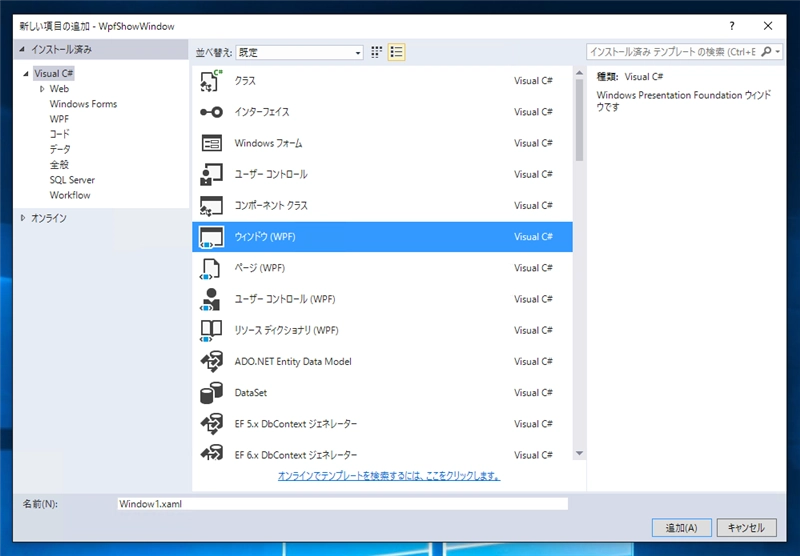Click the template list scroll up arrow

pos(579,73)
